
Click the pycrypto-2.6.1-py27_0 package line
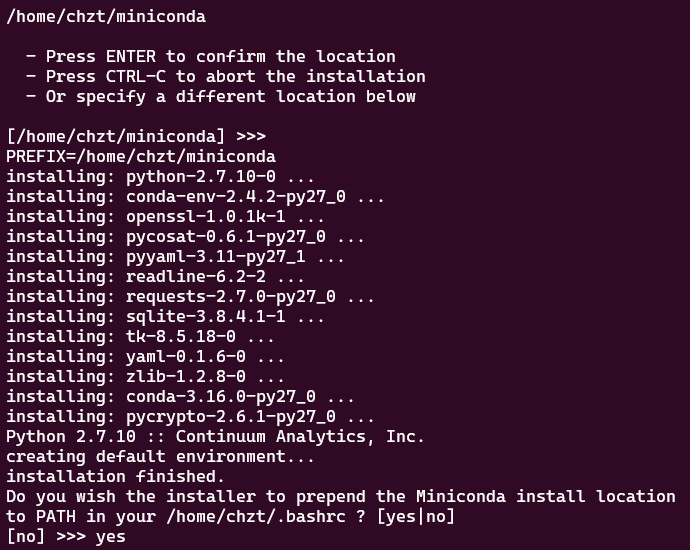[190, 417]
